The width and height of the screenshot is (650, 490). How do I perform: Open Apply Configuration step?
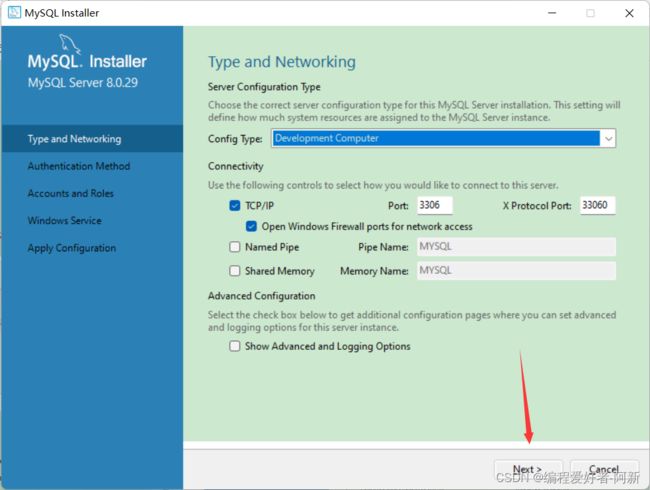[x=72, y=248]
